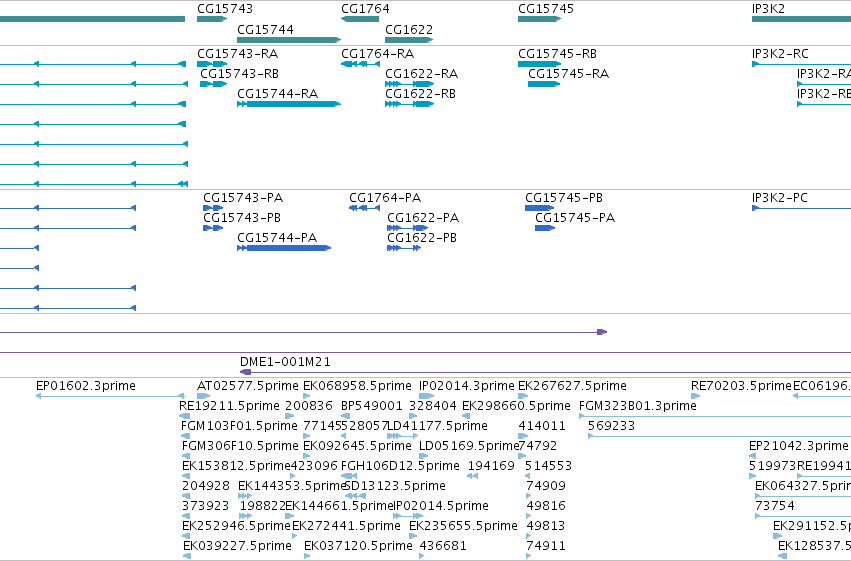Click the 200836 feature label
Screen dimensions: 851x561
point(308,406)
